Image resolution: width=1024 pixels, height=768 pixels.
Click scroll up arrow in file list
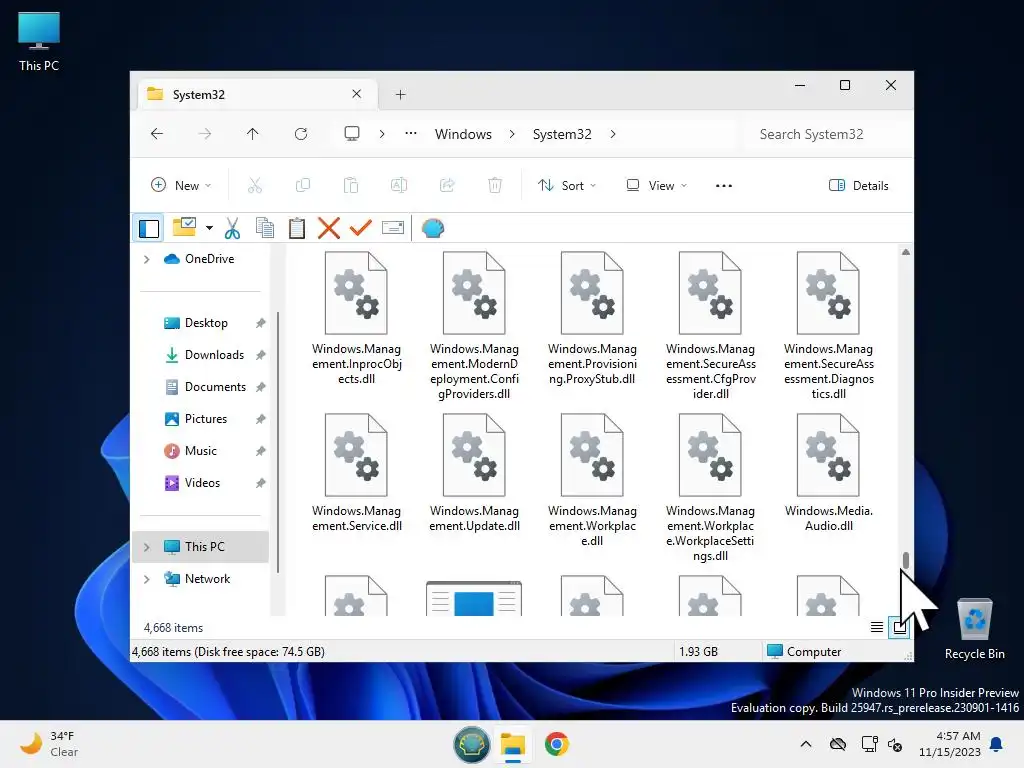(906, 252)
